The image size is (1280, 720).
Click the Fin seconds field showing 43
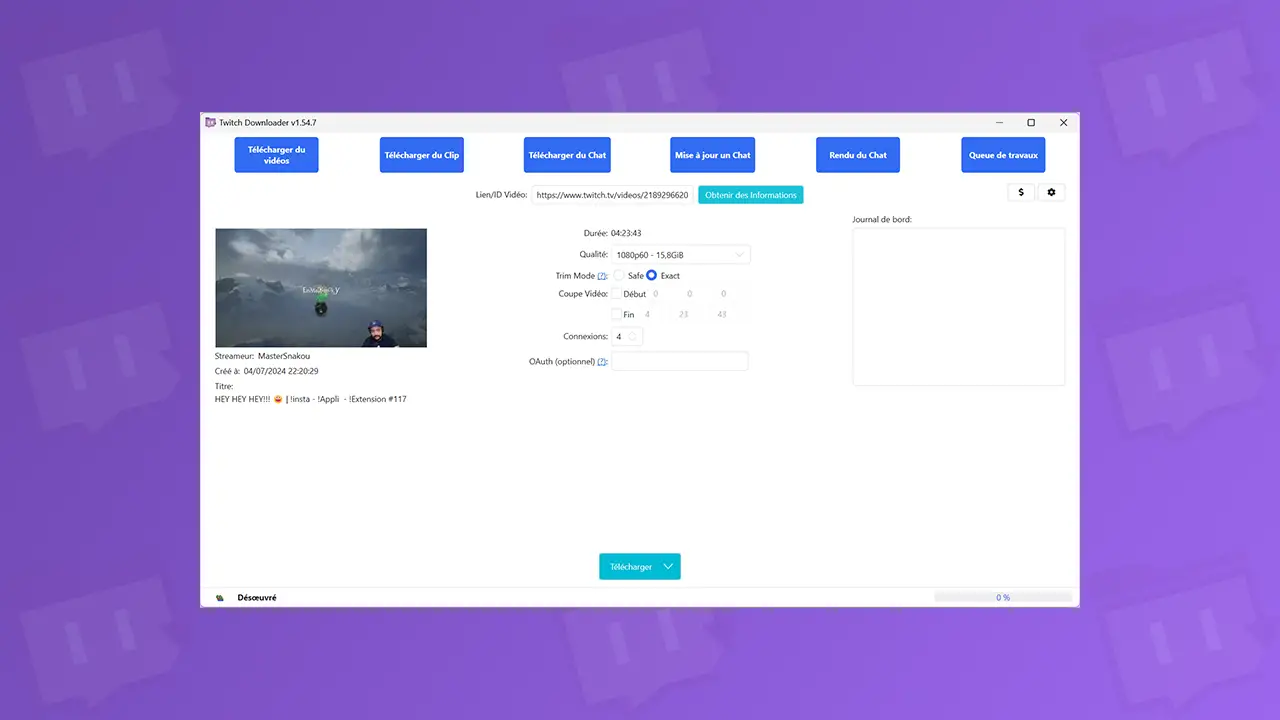tap(721, 314)
